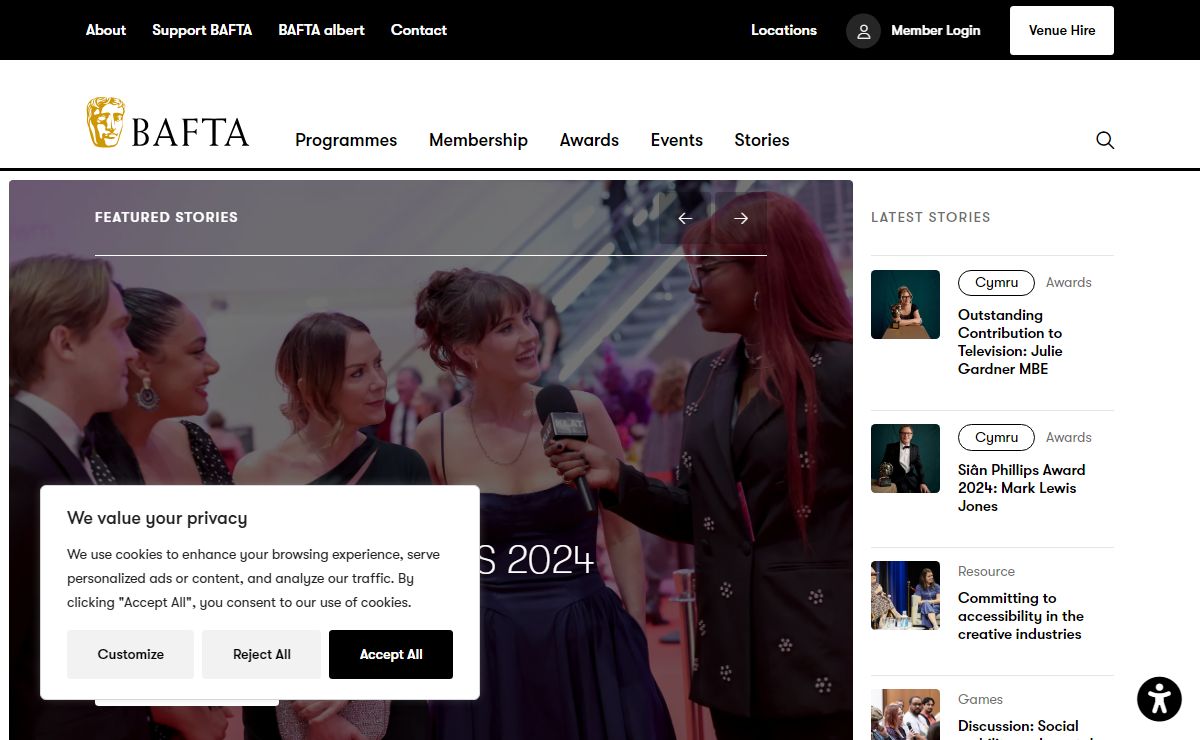Click Reject All cookies
The image size is (1200, 740).
tap(262, 654)
